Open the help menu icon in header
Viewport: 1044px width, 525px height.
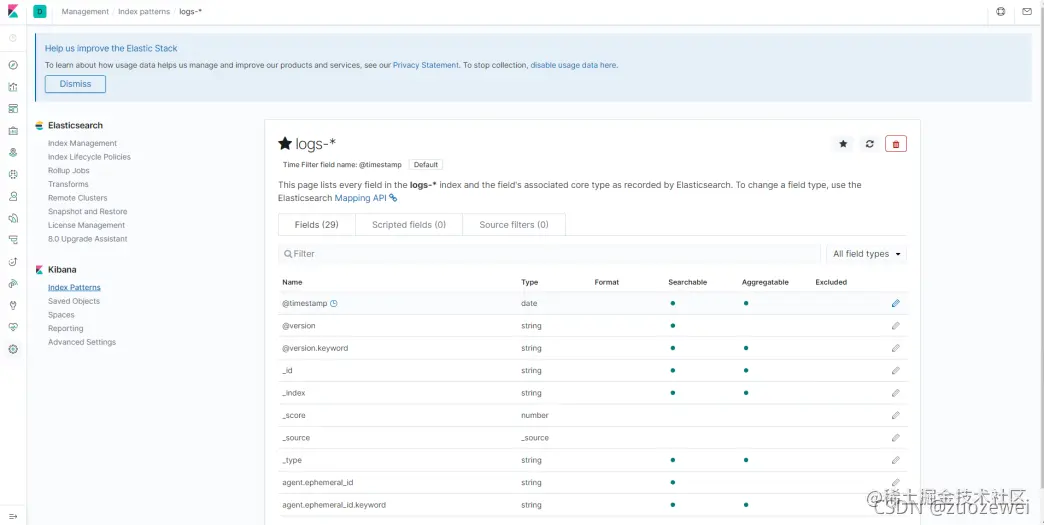[1000, 11]
